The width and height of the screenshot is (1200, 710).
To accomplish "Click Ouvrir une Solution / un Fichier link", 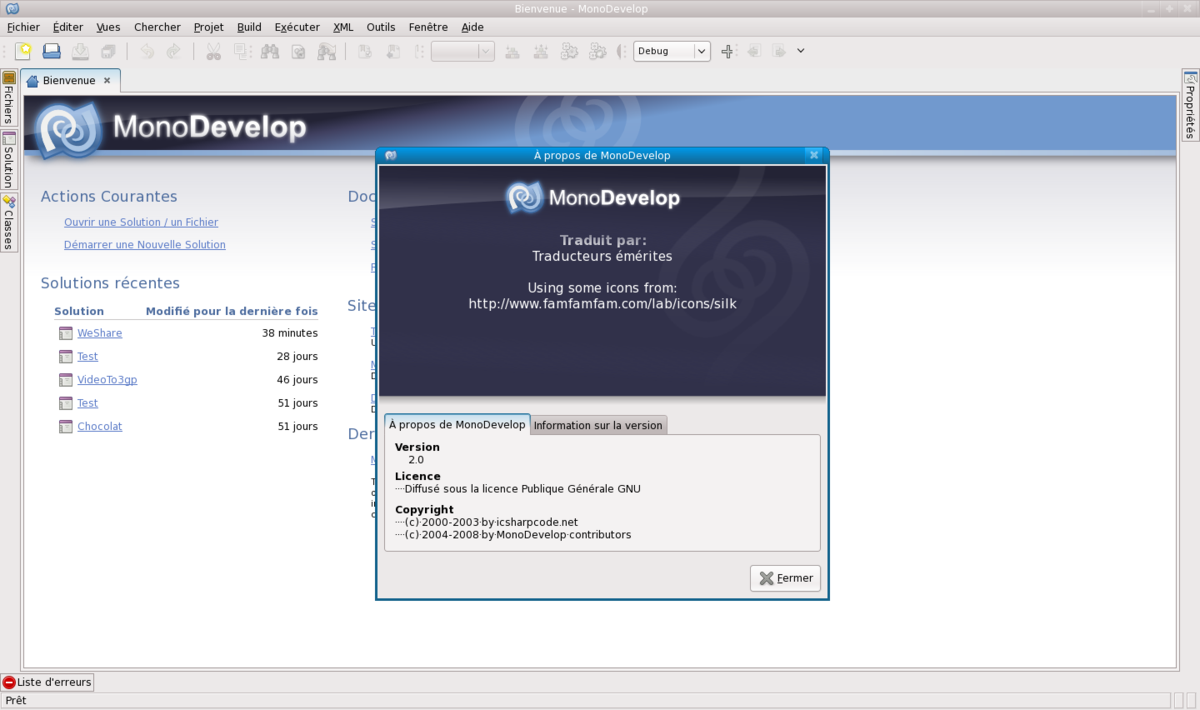I will (x=141, y=222).
